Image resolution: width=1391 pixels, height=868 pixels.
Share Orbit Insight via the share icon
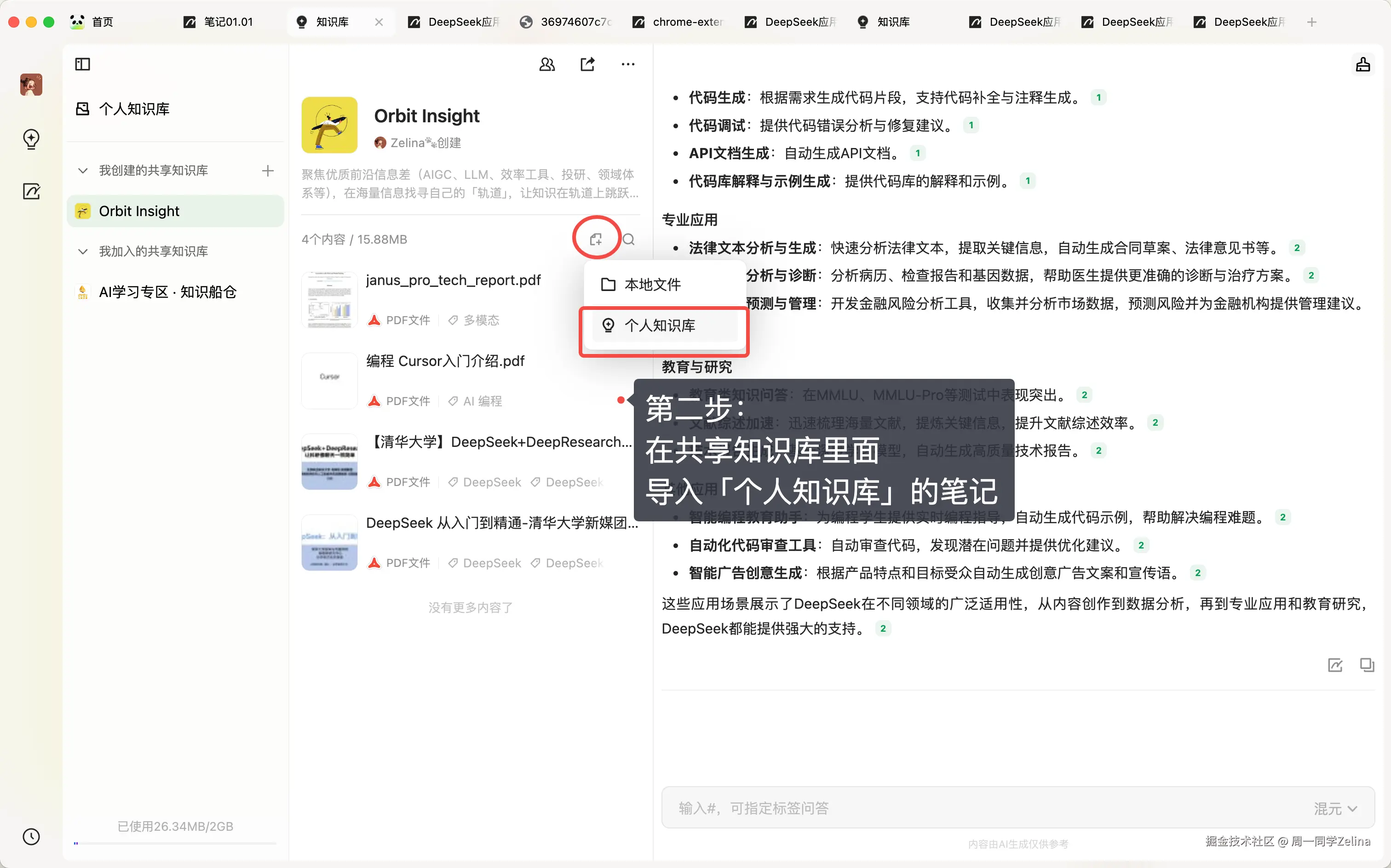(x=587, y=64)
